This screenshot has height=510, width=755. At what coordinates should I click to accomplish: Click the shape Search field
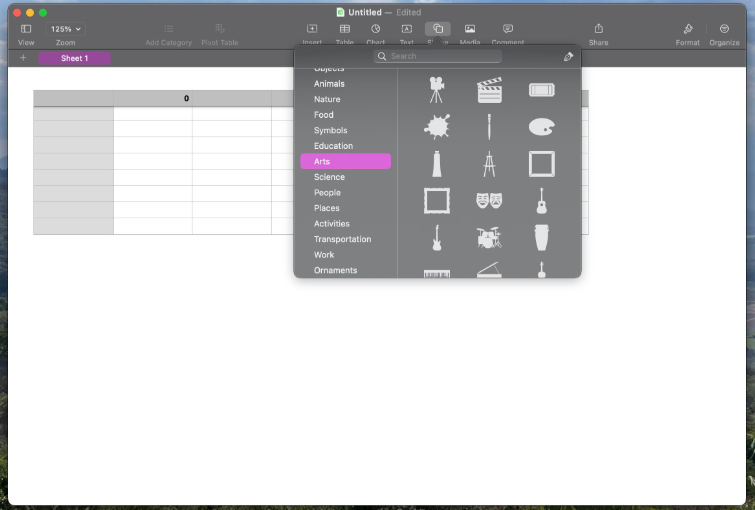[437, 56]
